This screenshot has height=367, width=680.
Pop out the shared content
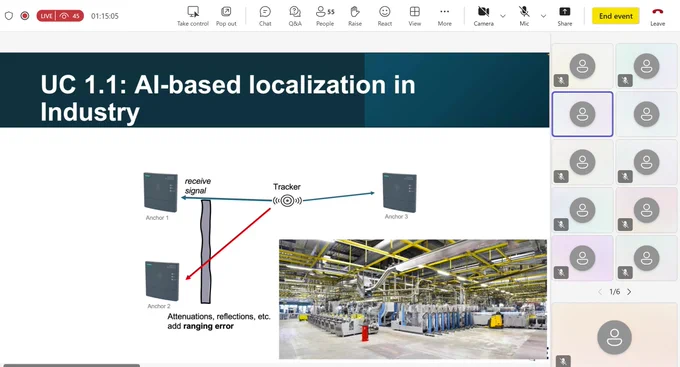tap(226, 16)
